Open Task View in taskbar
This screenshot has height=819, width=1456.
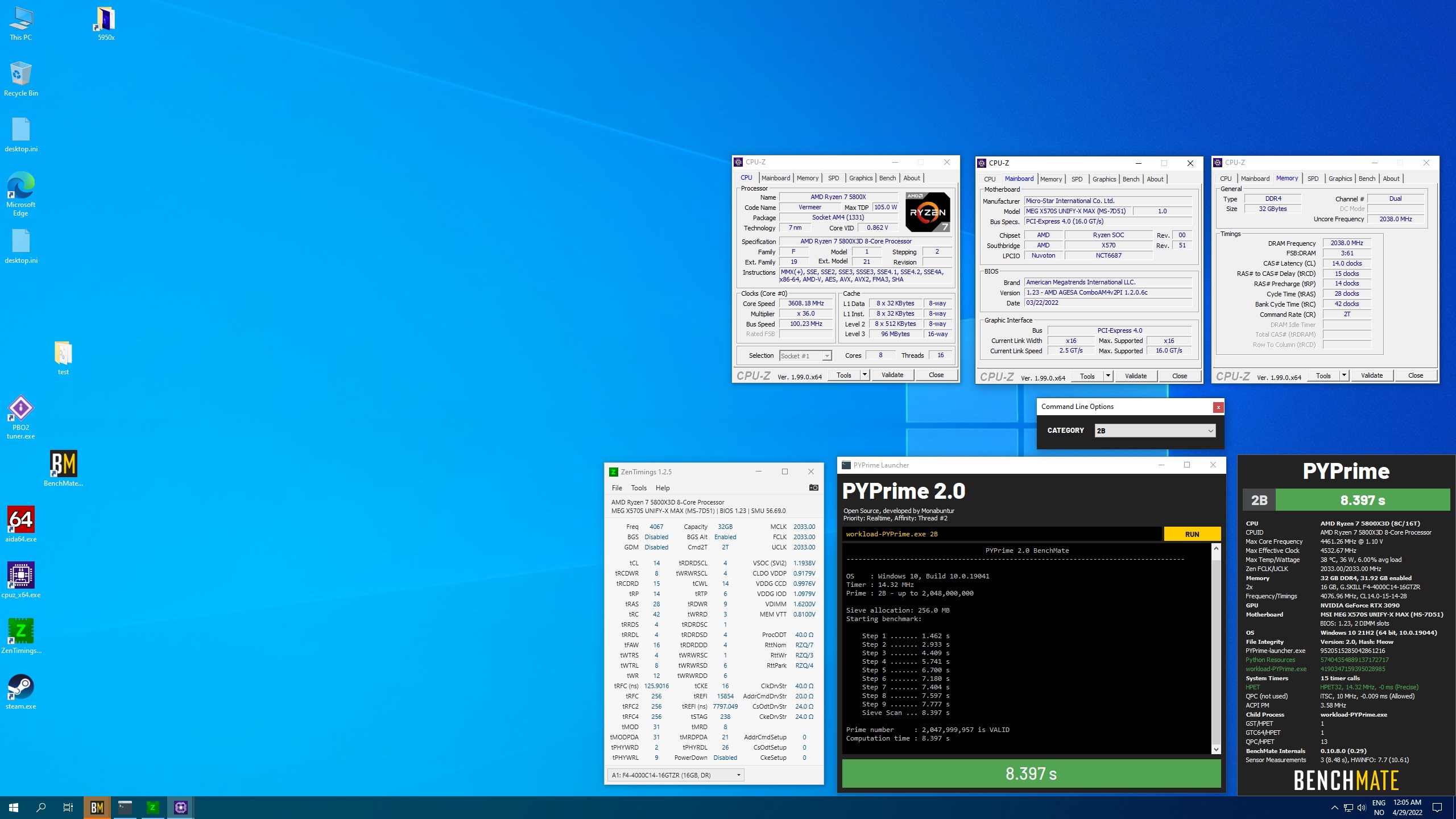[68, 807]
